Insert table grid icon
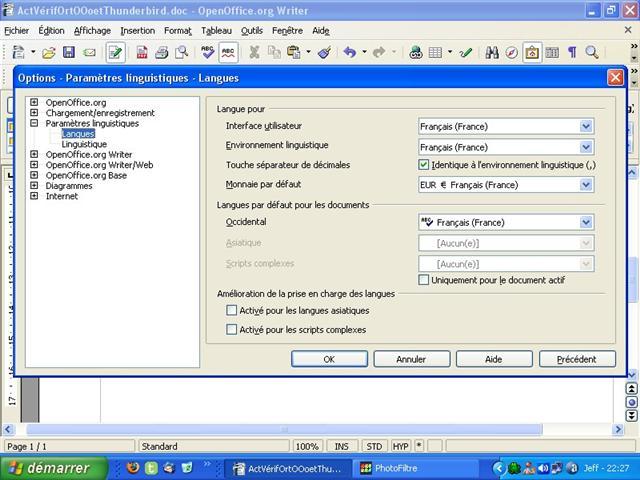This screenshot has width=640, height=480. [435, 52]
